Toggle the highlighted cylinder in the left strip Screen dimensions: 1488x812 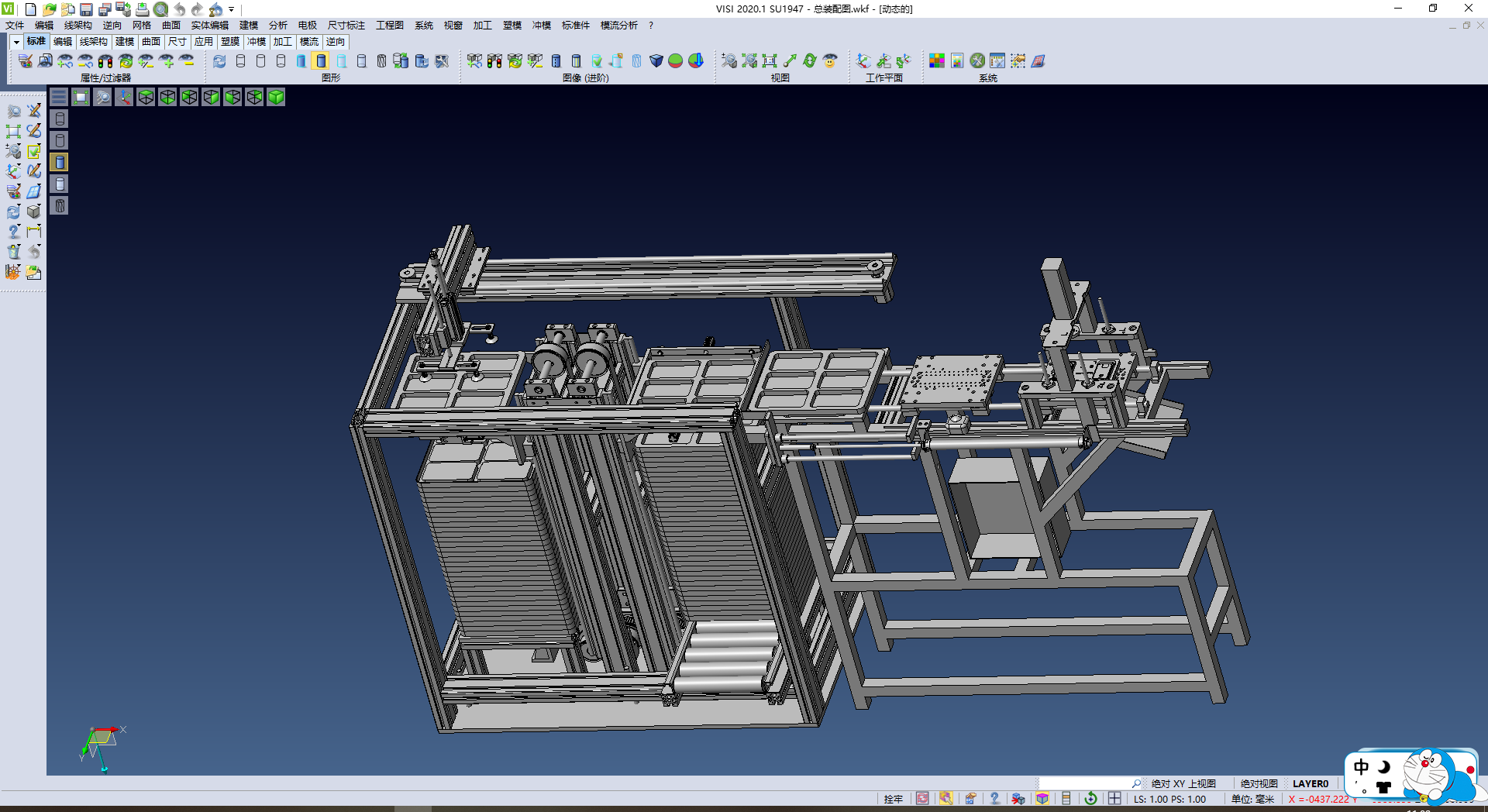(60, 162)
